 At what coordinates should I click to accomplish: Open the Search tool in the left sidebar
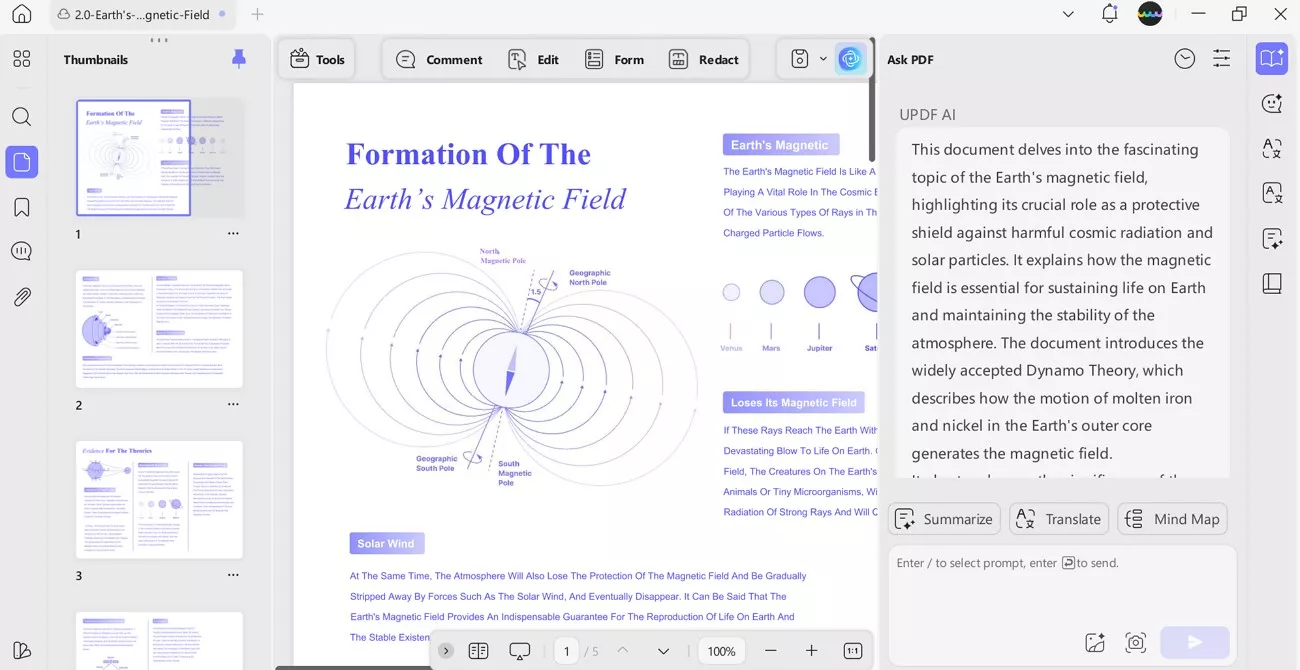22,116
